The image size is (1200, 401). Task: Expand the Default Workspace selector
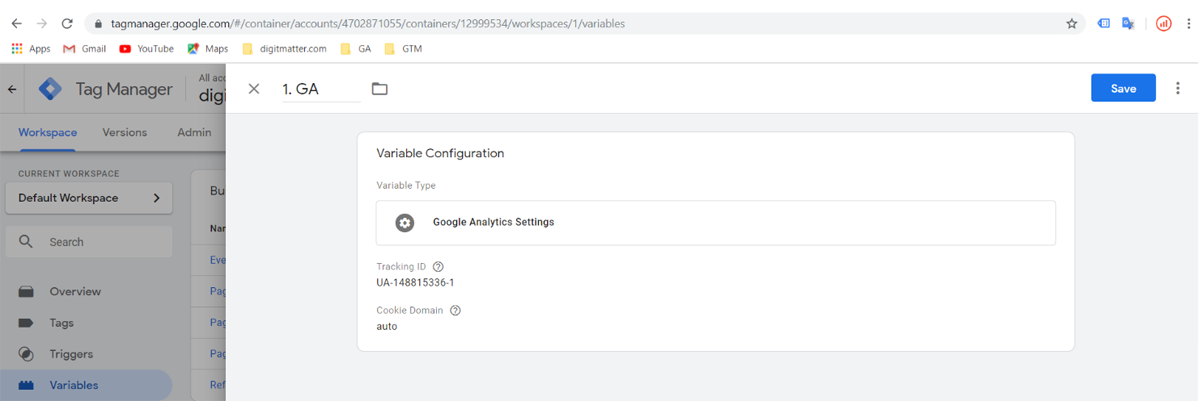tap(89, 198)
